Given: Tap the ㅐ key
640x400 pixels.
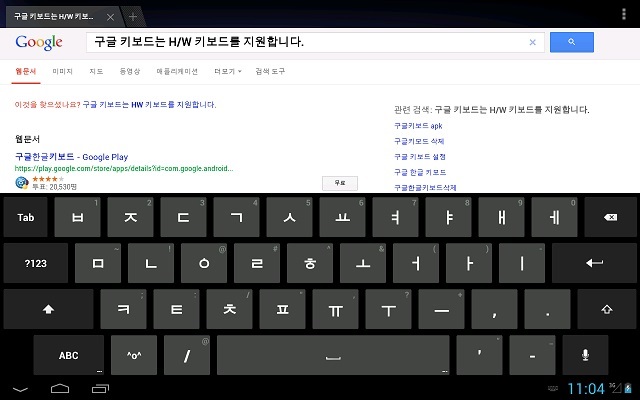Looking at the screenshot, I should tap(501, 217).
